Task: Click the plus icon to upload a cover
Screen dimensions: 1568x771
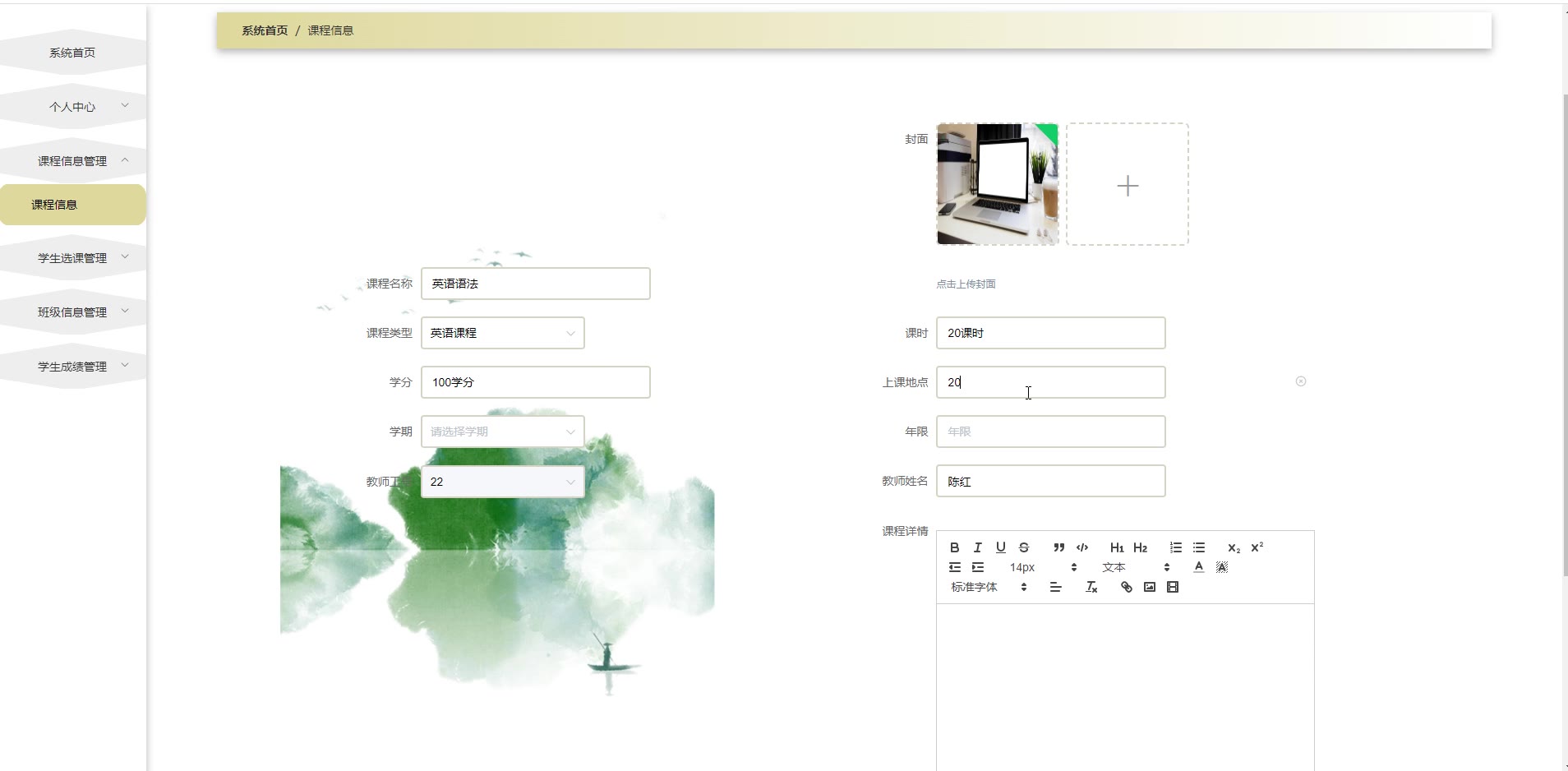Action: coord(1128,186)
